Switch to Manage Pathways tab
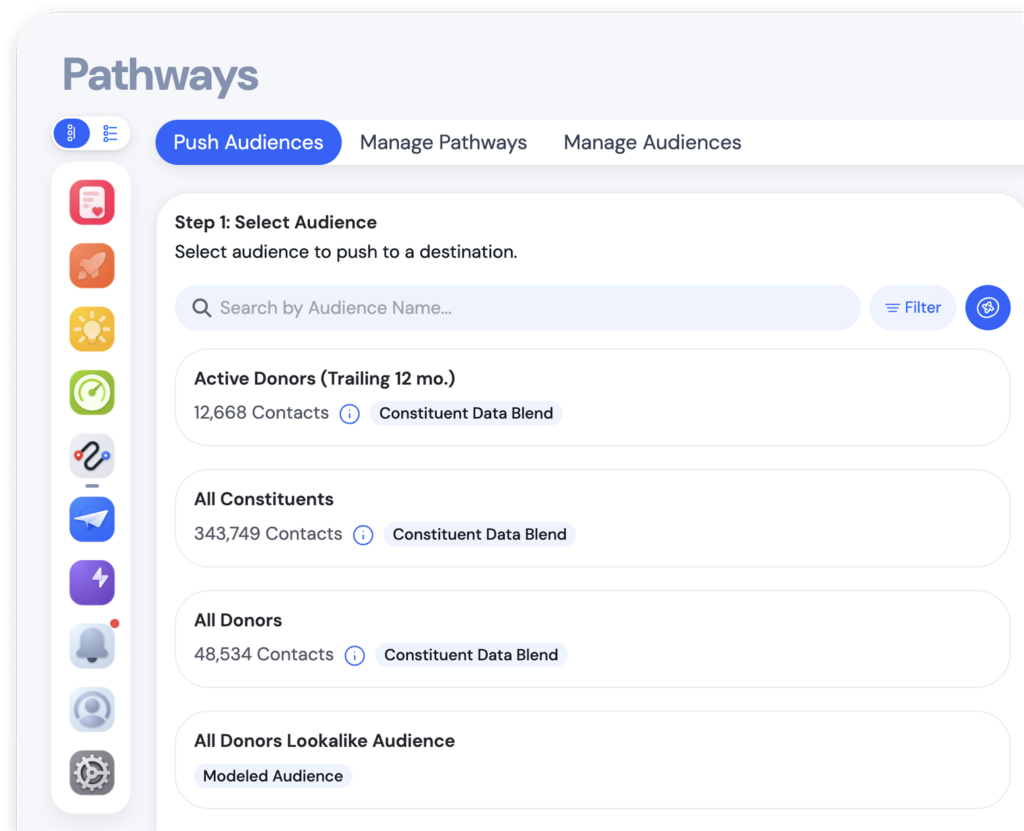Viewport: 1024px width, 831px height. pyautogui.click(x=443, y=142)
